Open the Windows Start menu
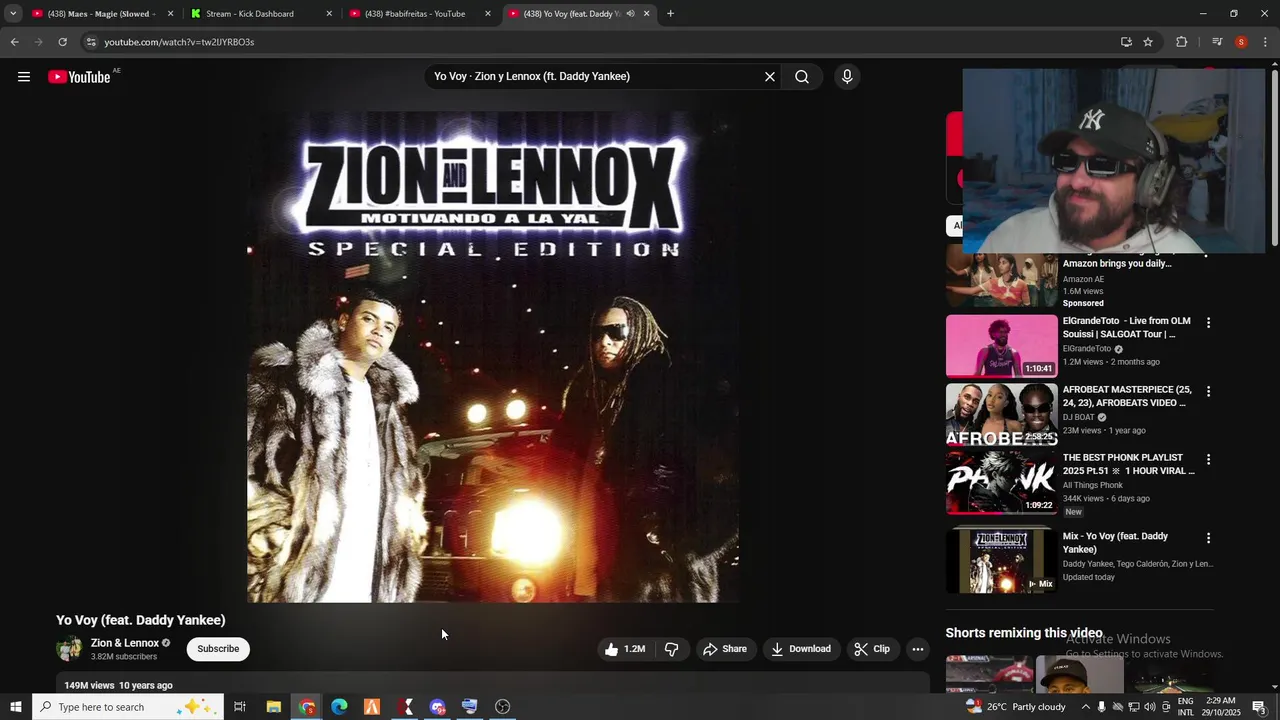Screen dimensions: 1280x720 pyautogui.click(x=15, y=707)
